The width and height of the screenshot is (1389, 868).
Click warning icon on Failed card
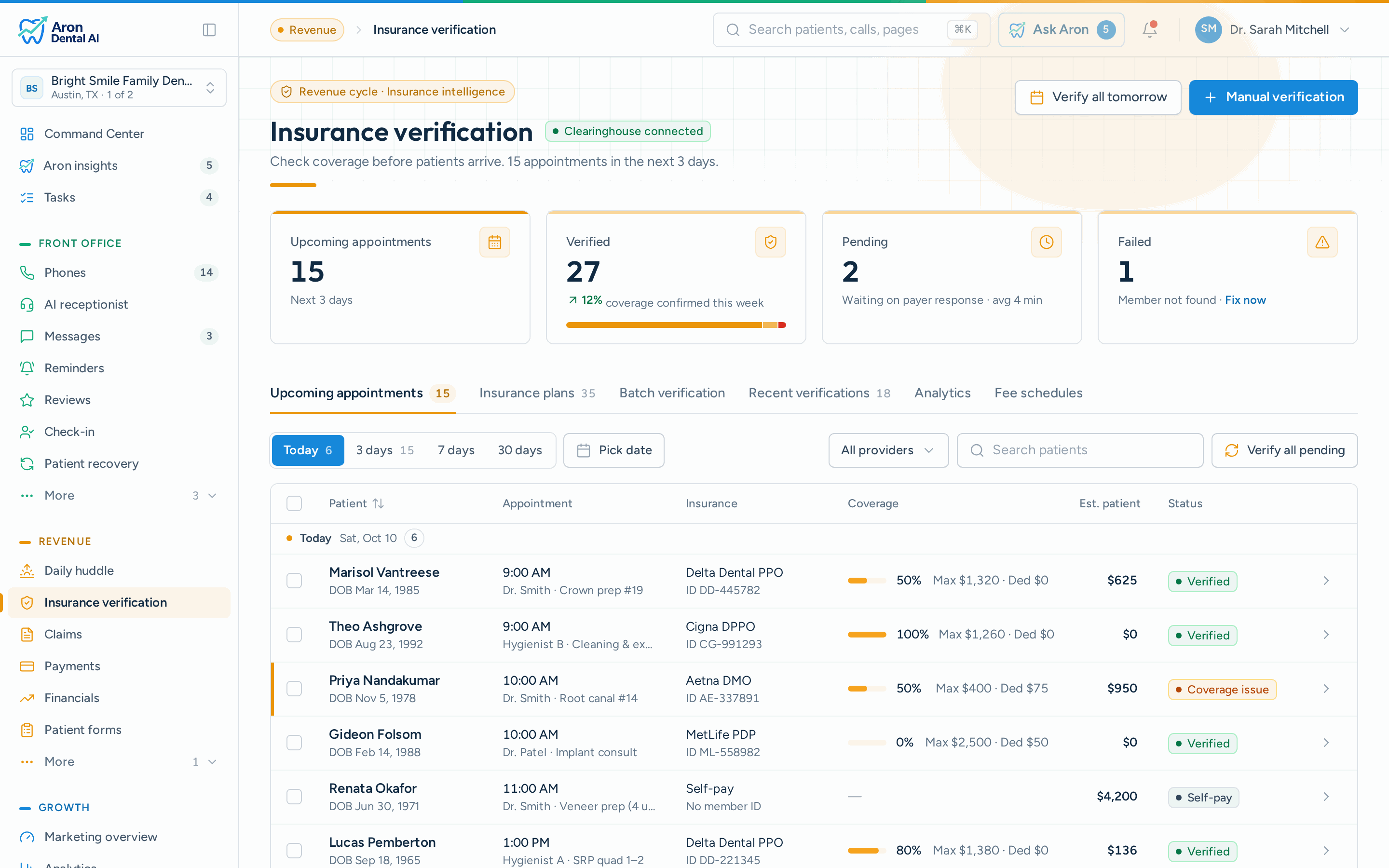click(1322, 242)
